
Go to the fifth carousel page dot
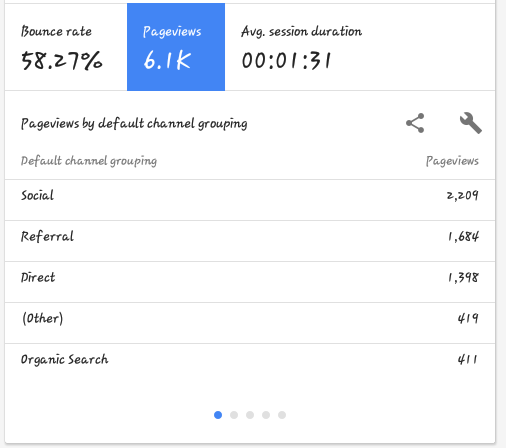coord(282,415)
